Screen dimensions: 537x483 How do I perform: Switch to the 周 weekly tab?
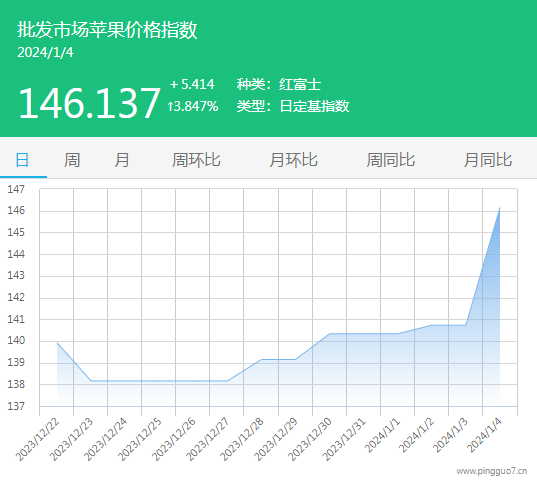coord(72,160)
